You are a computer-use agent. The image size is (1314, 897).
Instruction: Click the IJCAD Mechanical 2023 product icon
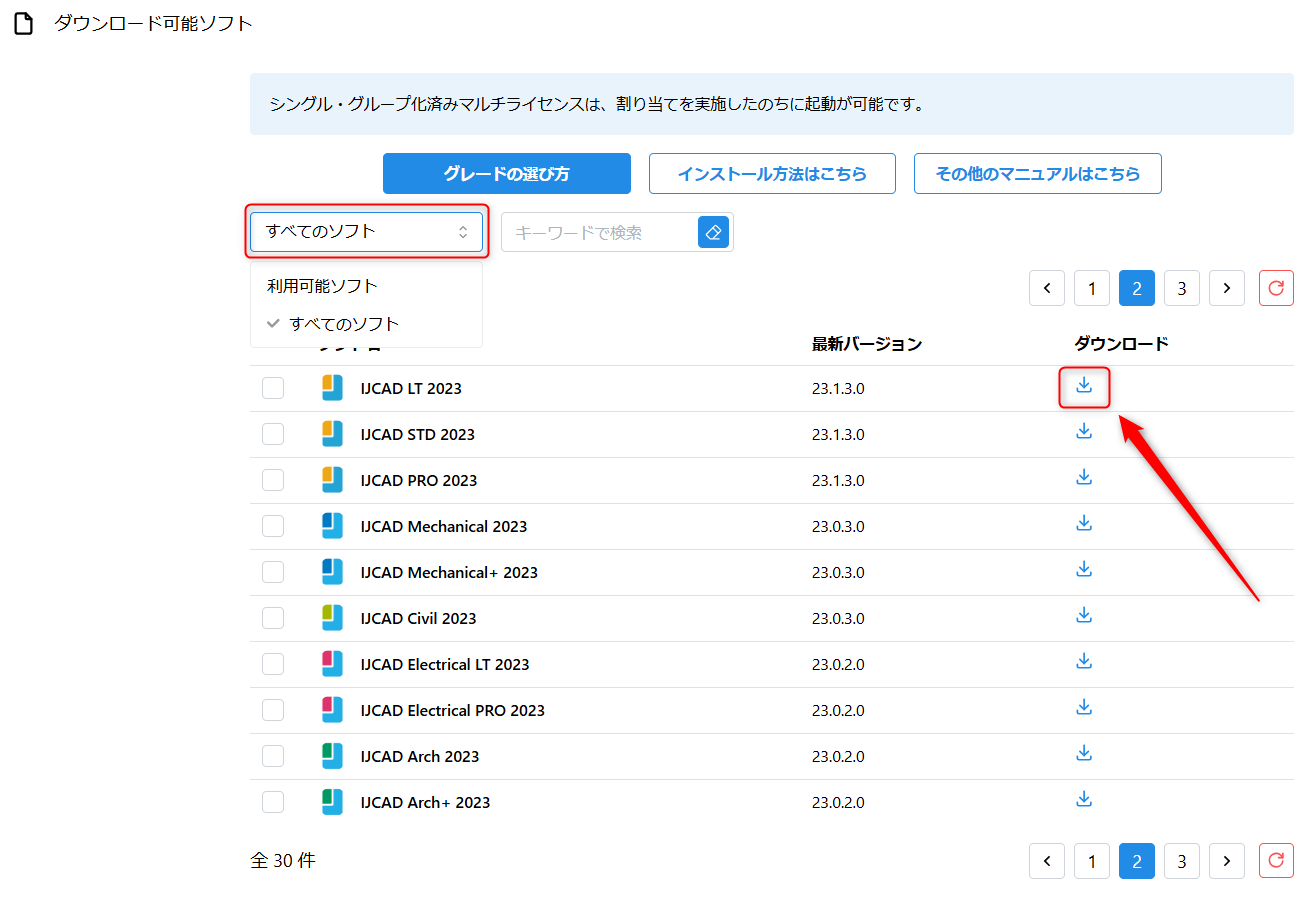(332, 526)
